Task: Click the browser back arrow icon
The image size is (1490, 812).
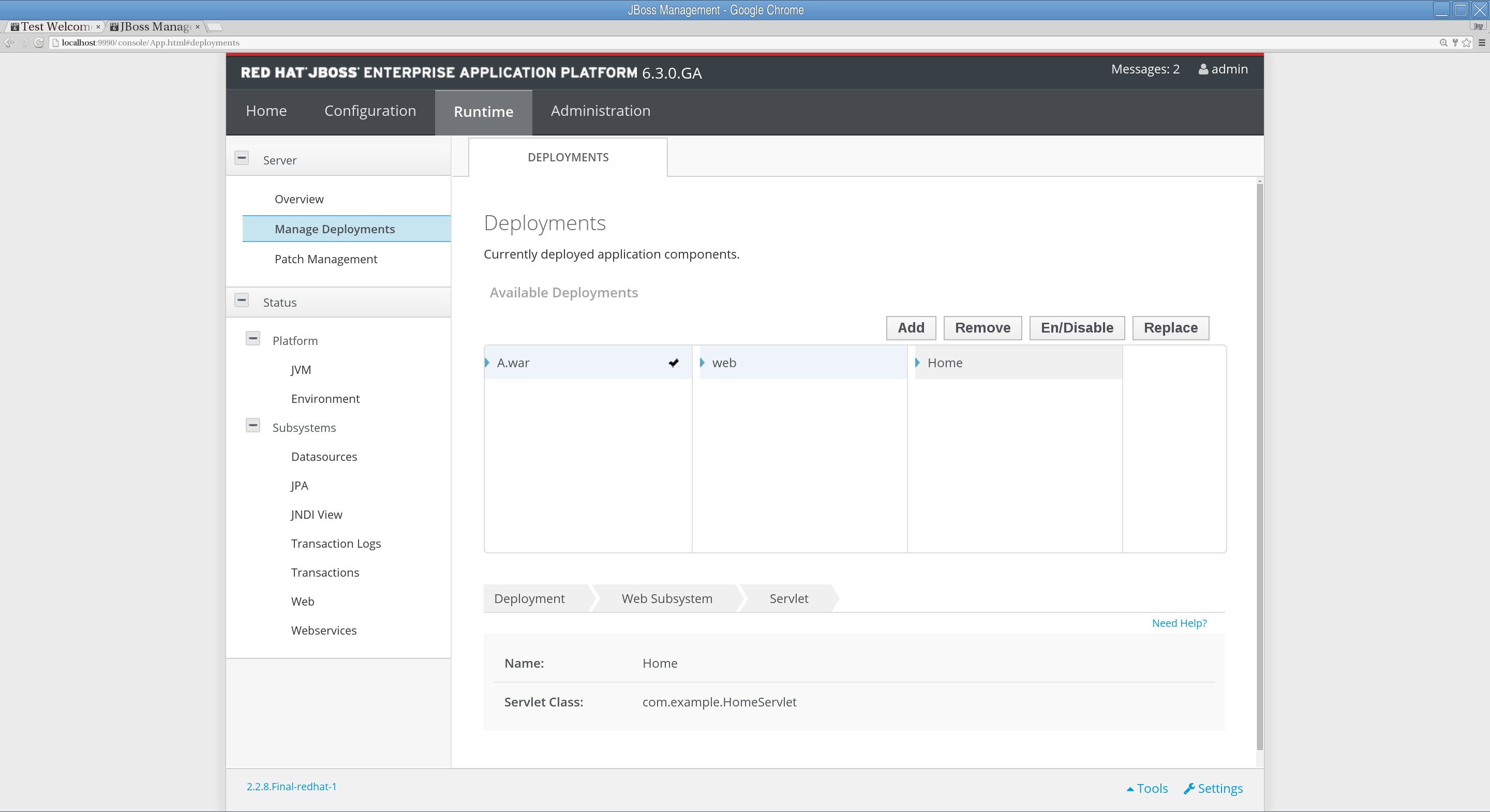Action: 9,43
